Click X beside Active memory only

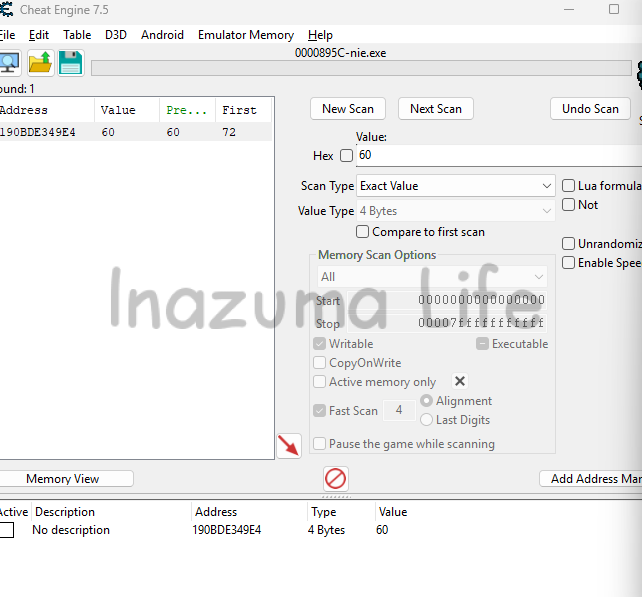(460, 381)
